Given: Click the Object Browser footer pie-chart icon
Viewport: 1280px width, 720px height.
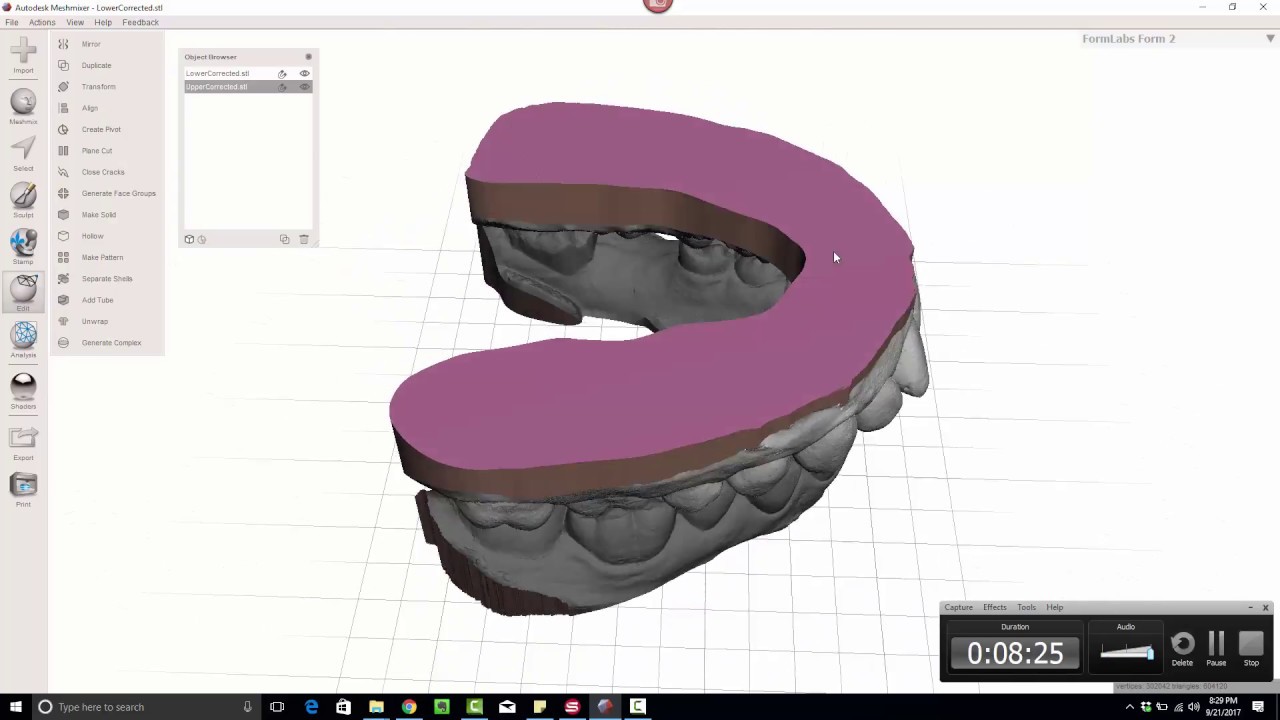Looking at the screenshot, I should click(x=202, y=239).
